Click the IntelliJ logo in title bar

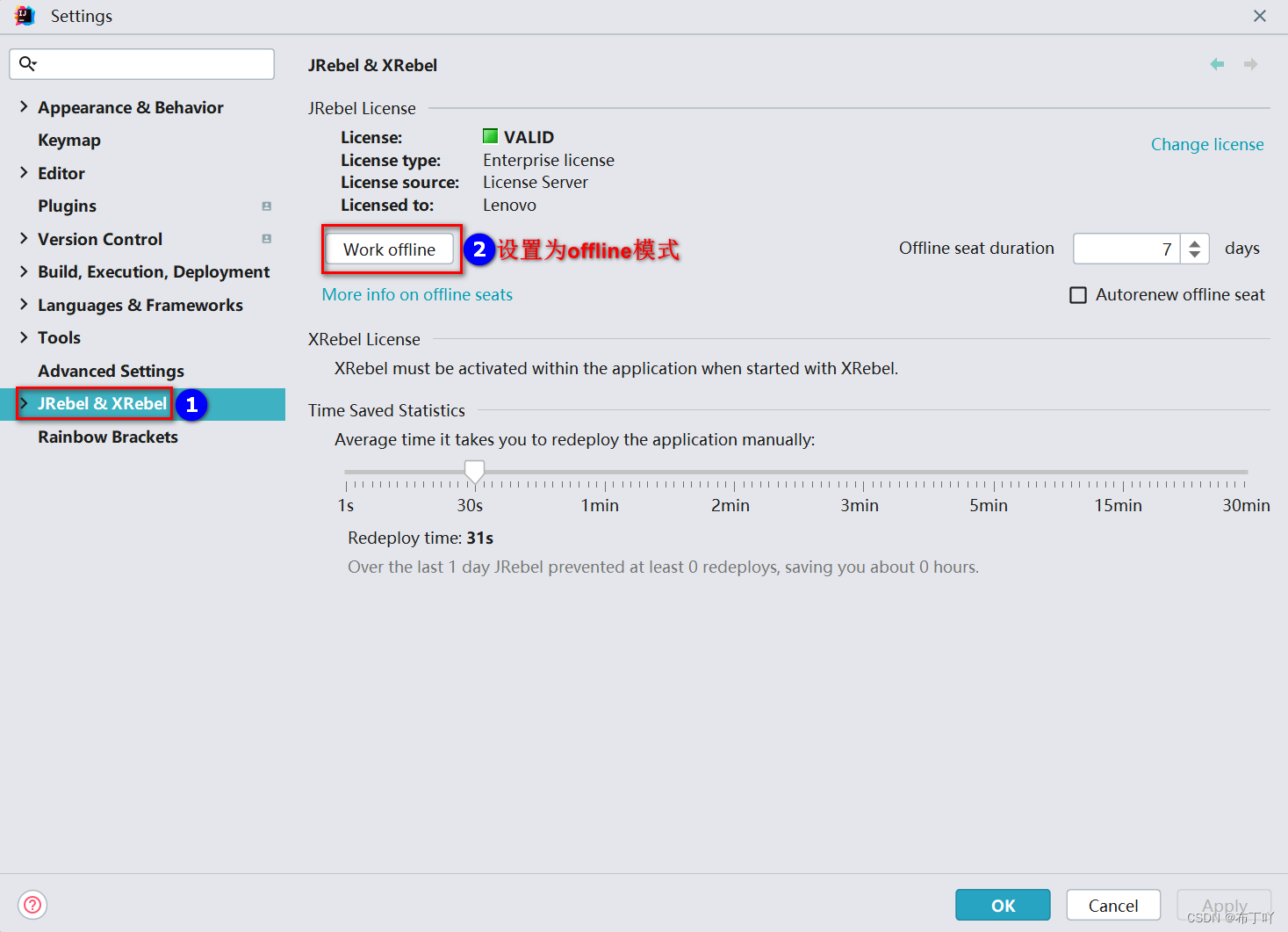coord(25,16)
